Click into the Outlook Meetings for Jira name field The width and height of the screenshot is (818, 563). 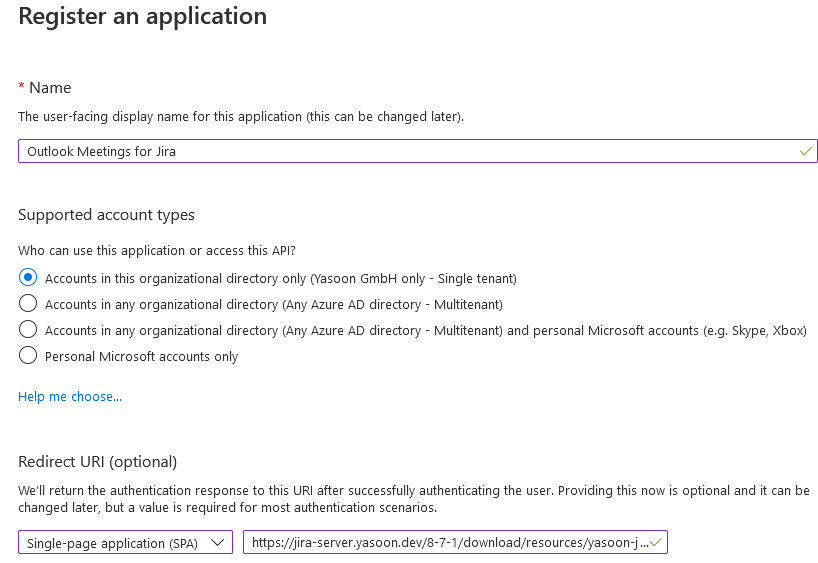[x=400, y=151]
